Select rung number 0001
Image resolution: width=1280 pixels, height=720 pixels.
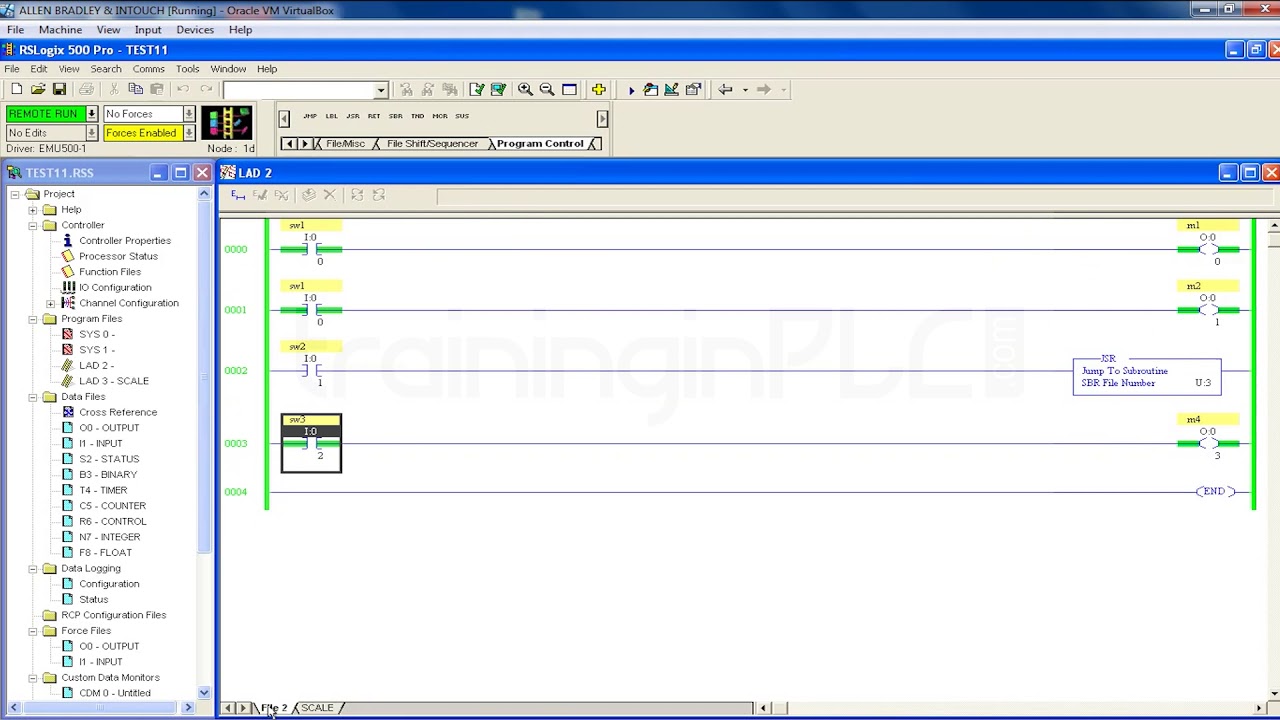coord(236,310)
